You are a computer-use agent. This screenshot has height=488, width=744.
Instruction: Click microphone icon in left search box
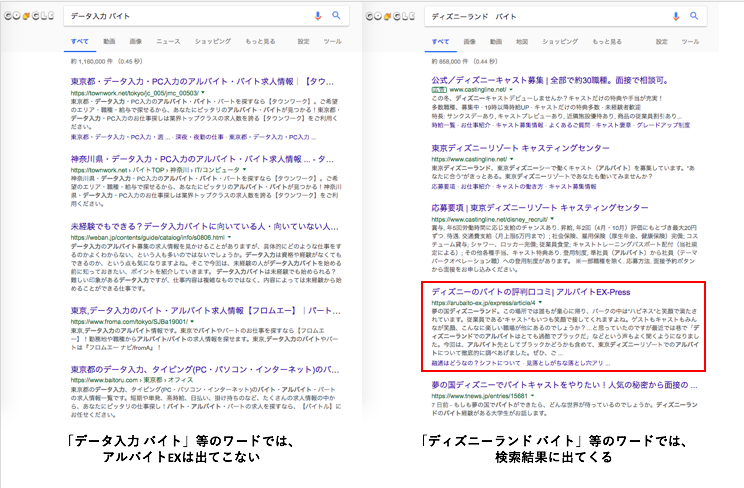[317, 16]
